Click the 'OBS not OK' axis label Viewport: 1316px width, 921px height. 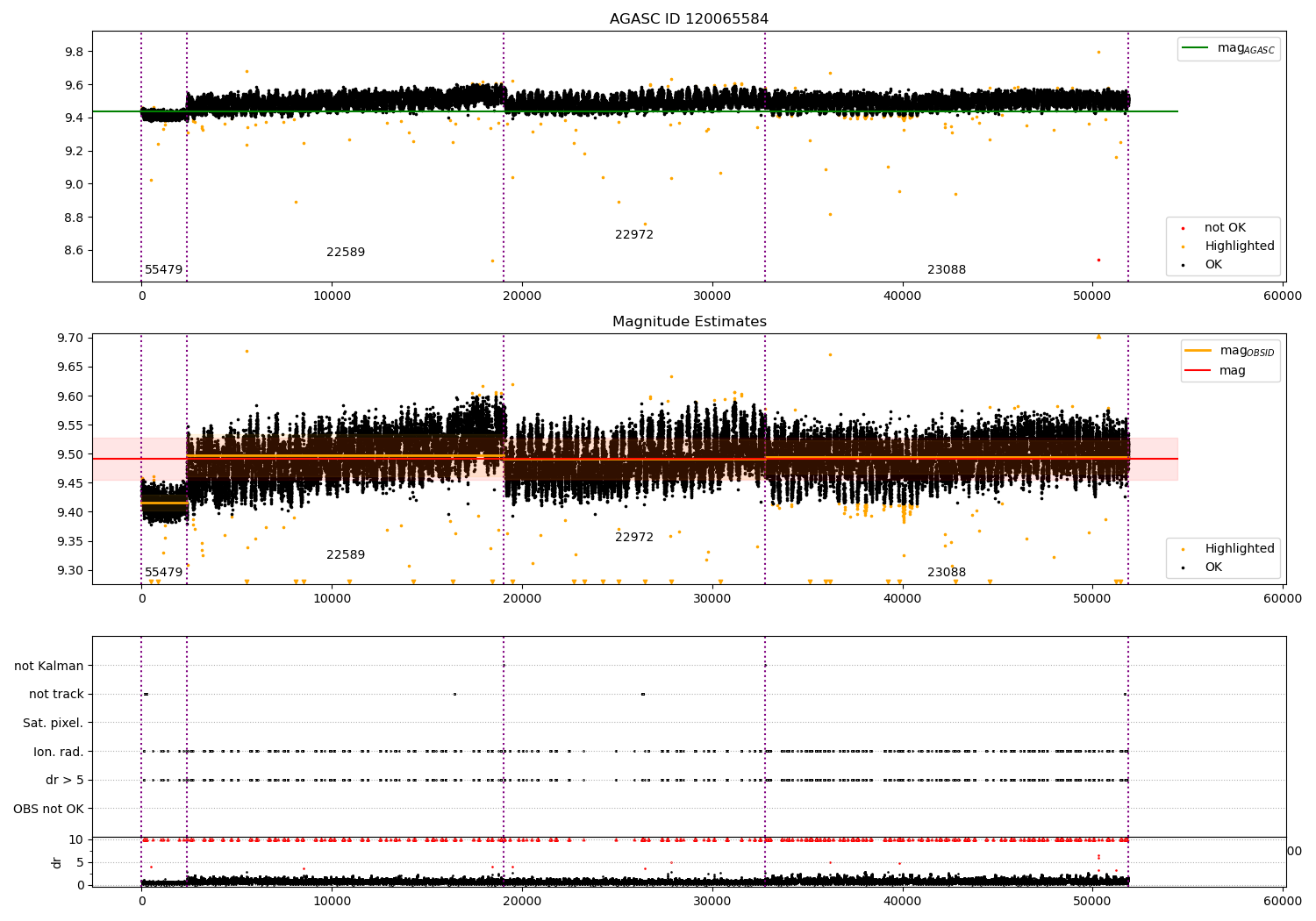point(48,810)
